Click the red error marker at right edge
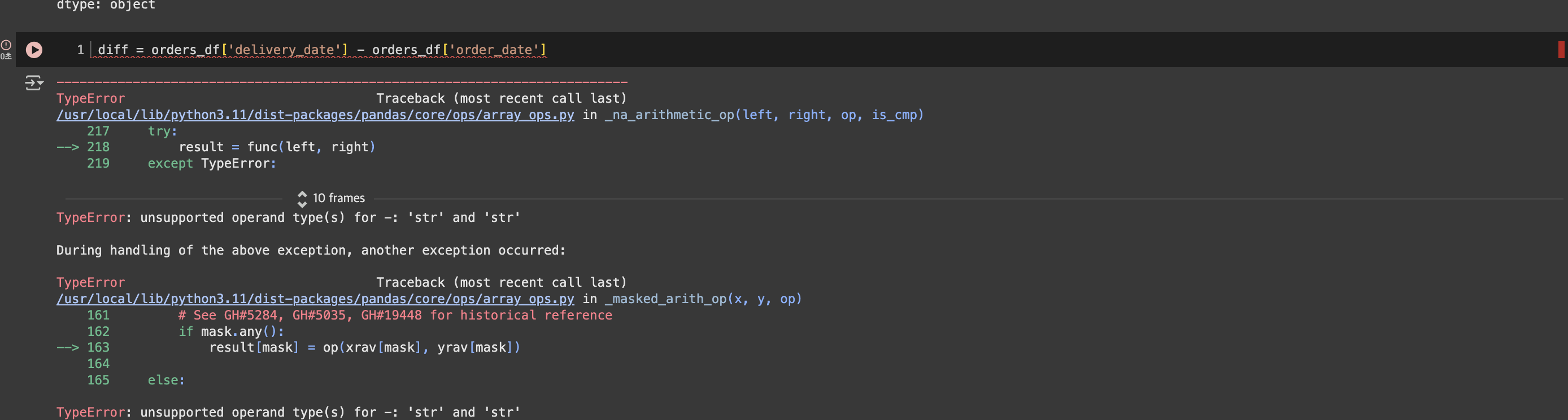 (x=1561, y=50)
